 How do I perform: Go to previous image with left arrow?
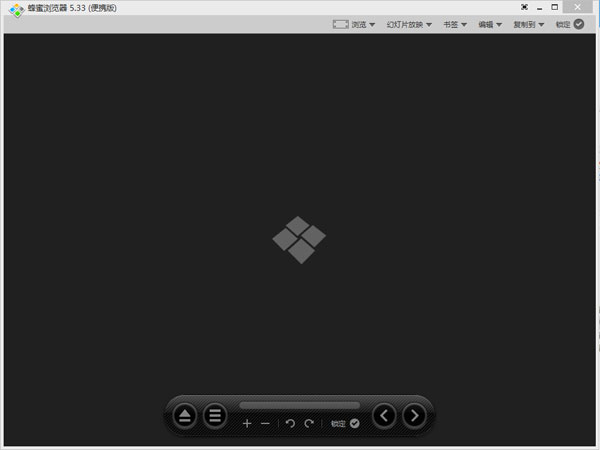[384, 416]
